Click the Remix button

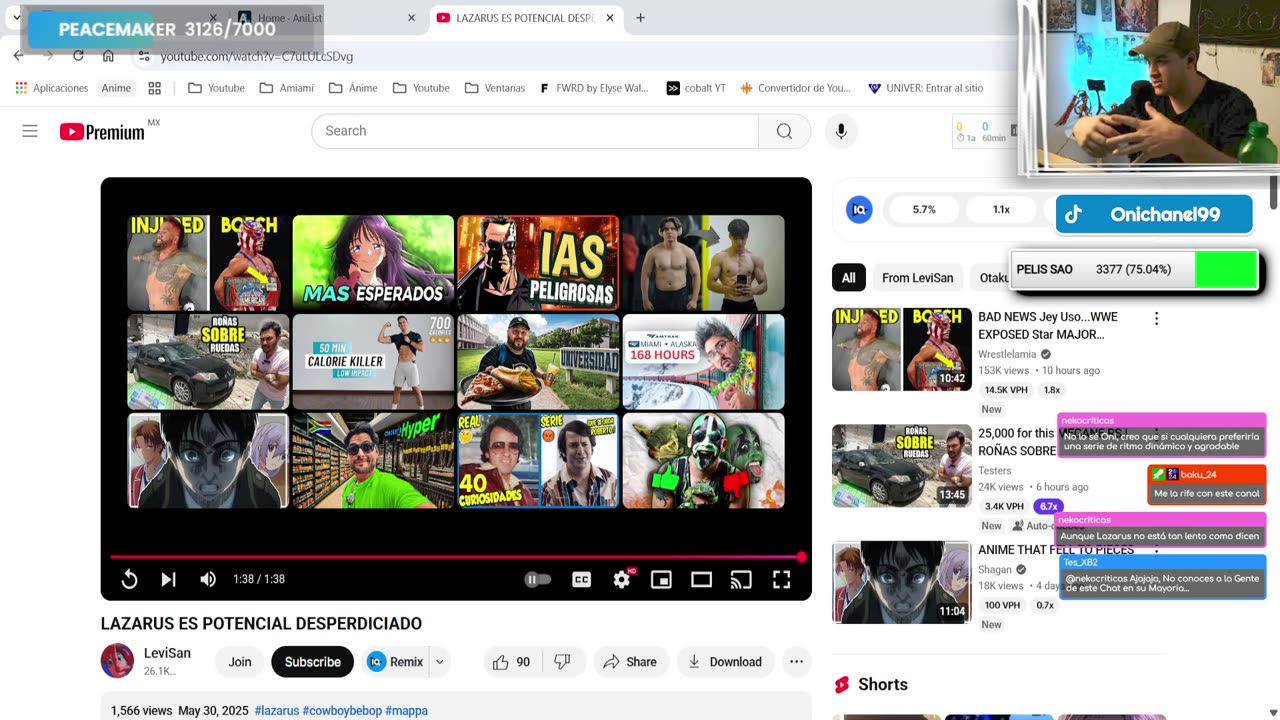[x=395, y=662]
